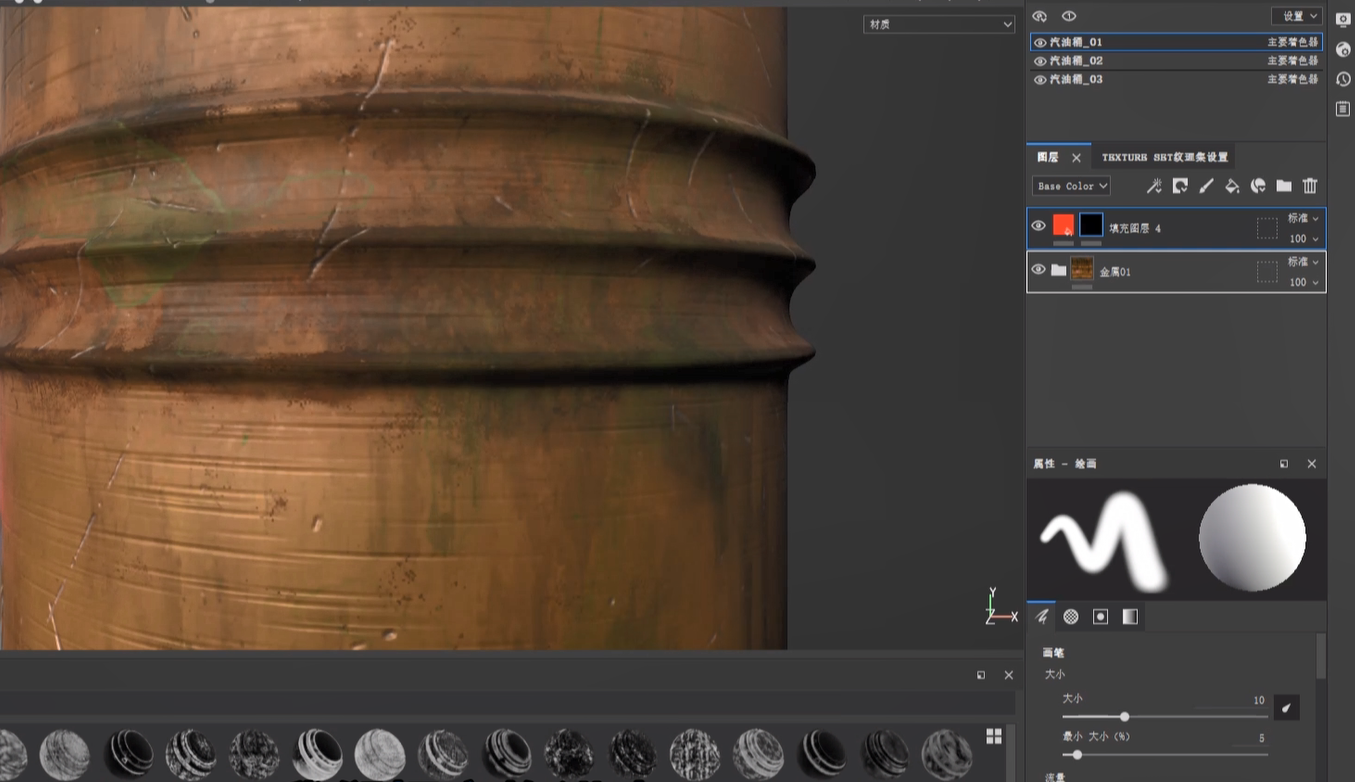Hide the 填充图层 4 layer

point(1038,226)
